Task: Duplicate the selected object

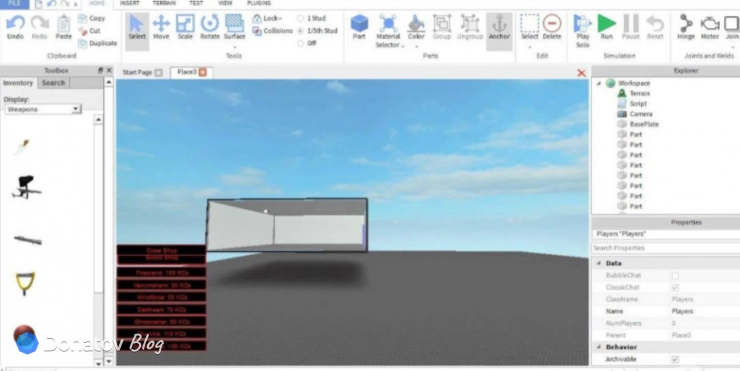Action: point(97,43)
